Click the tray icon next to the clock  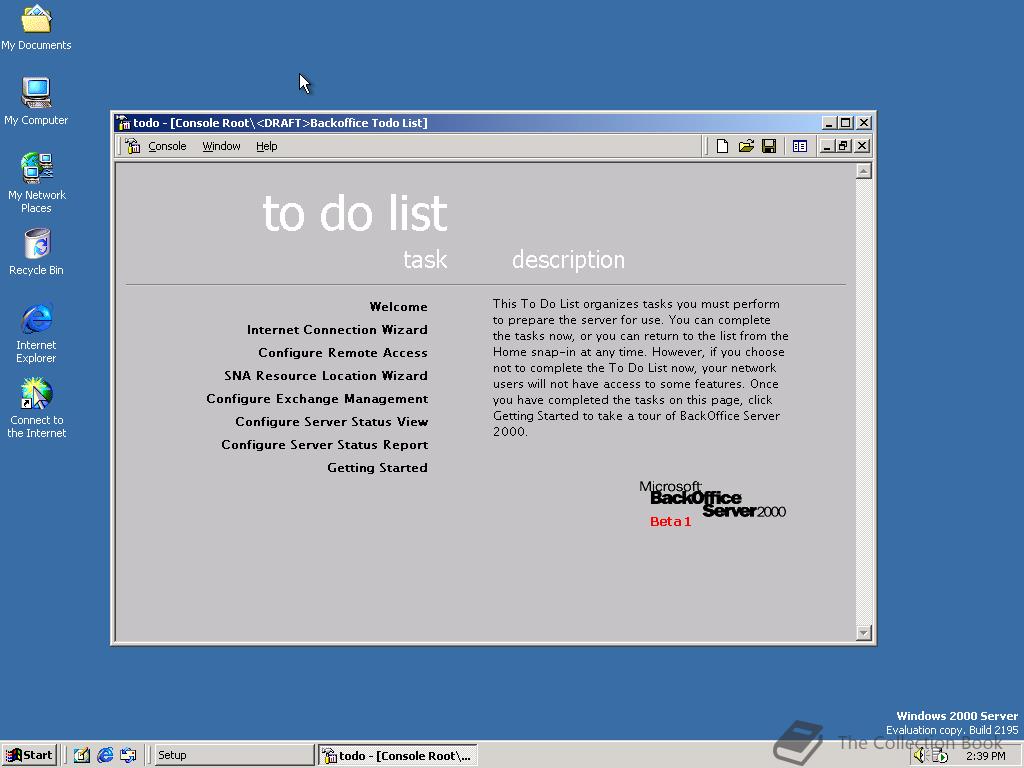point(940,756)
